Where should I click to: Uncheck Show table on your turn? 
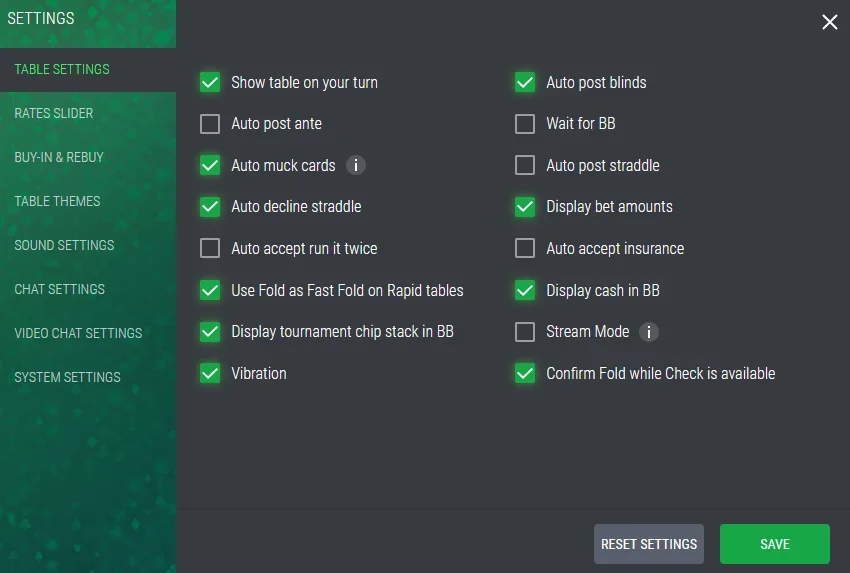[210, 82]
